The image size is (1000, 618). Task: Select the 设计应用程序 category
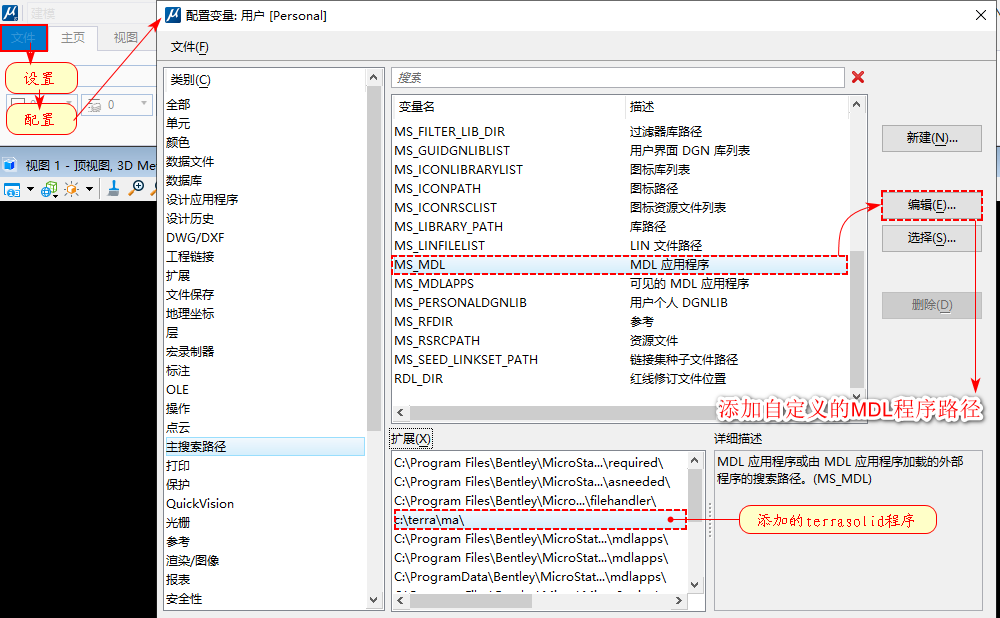point(202,200)
